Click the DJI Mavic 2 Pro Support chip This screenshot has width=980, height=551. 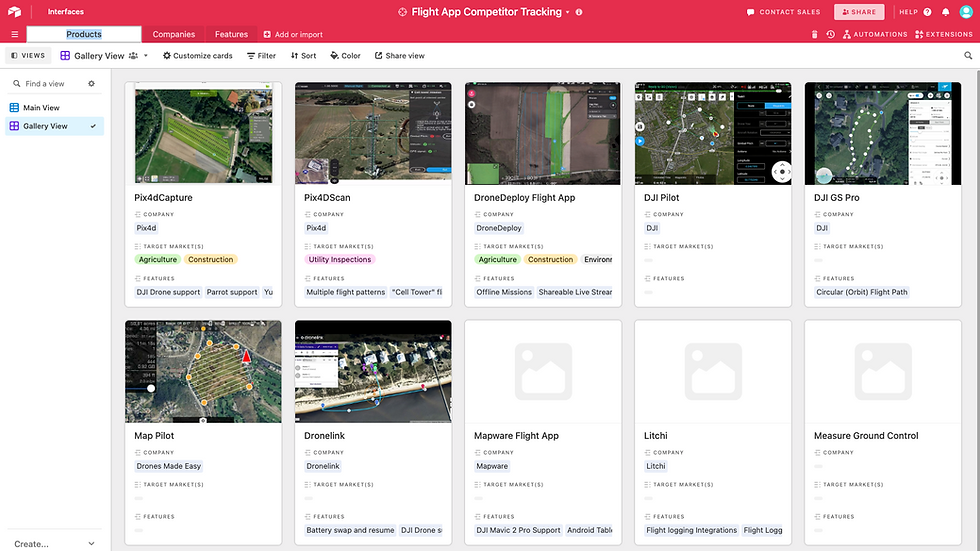coord(518,530)
